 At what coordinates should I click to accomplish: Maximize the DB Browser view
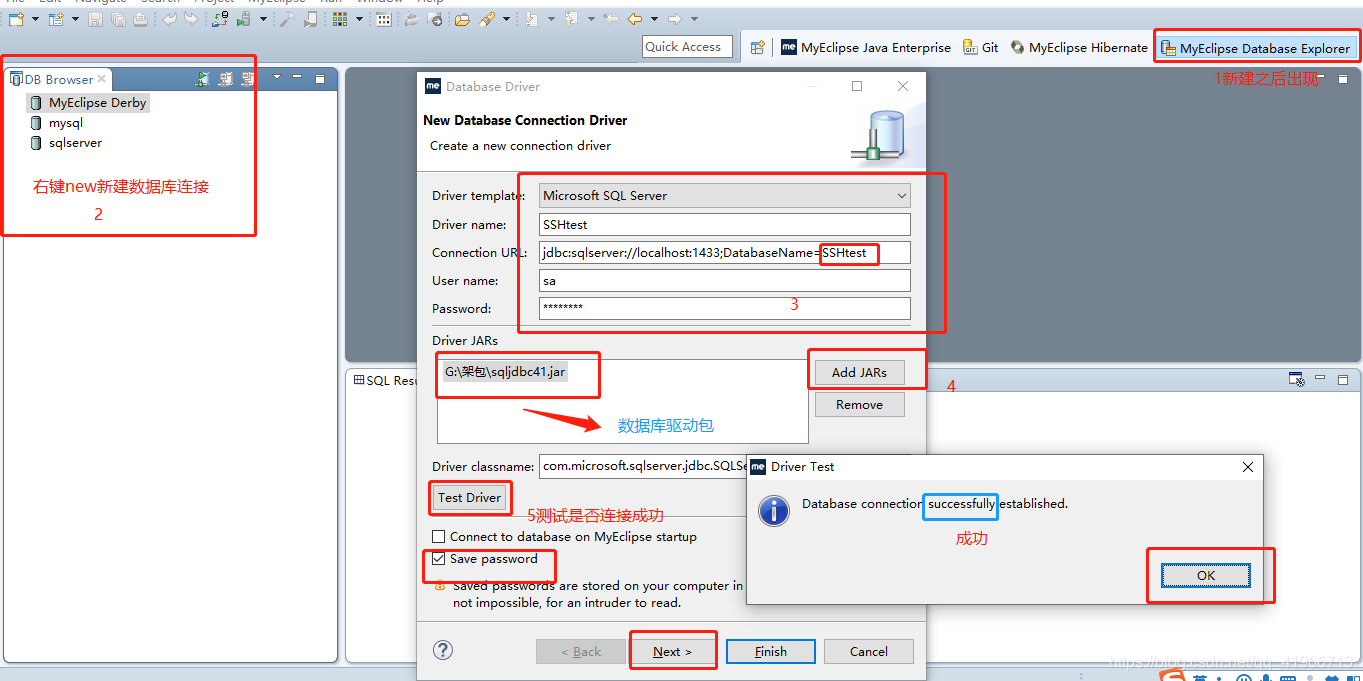point(320,78)
